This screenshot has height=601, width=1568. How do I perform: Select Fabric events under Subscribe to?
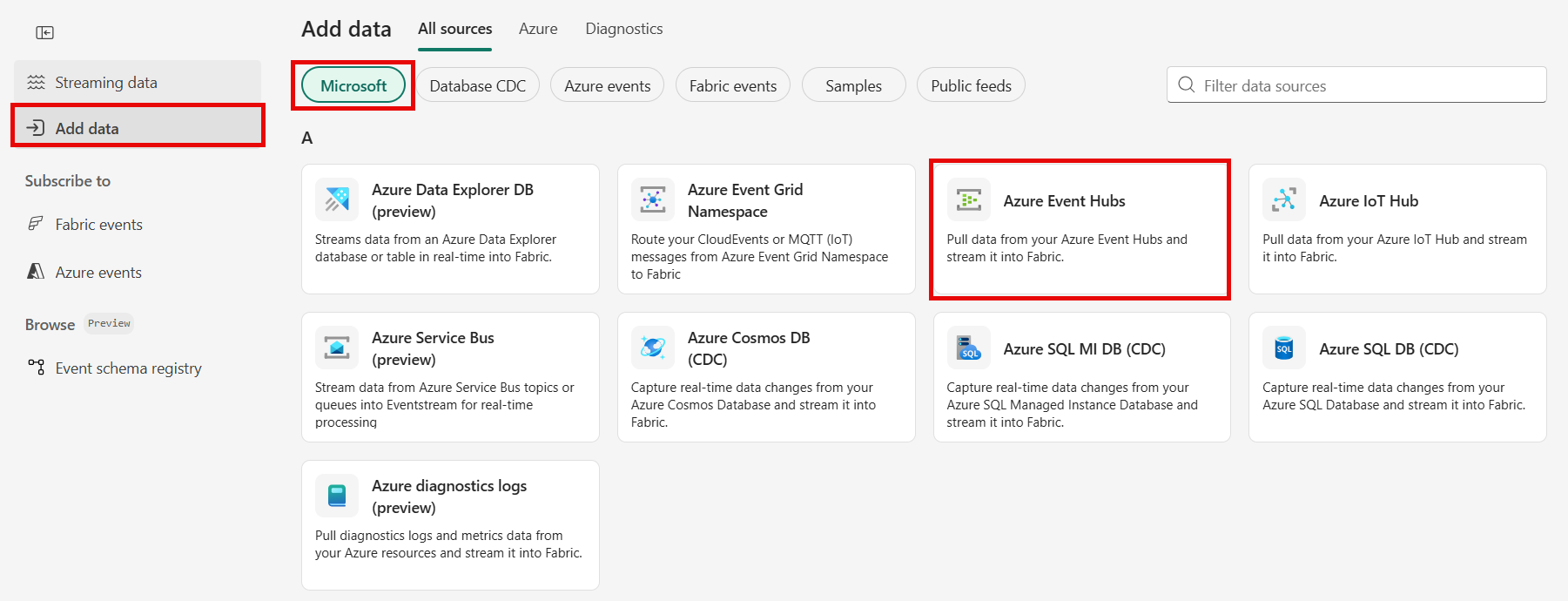(x=98, y=225)
